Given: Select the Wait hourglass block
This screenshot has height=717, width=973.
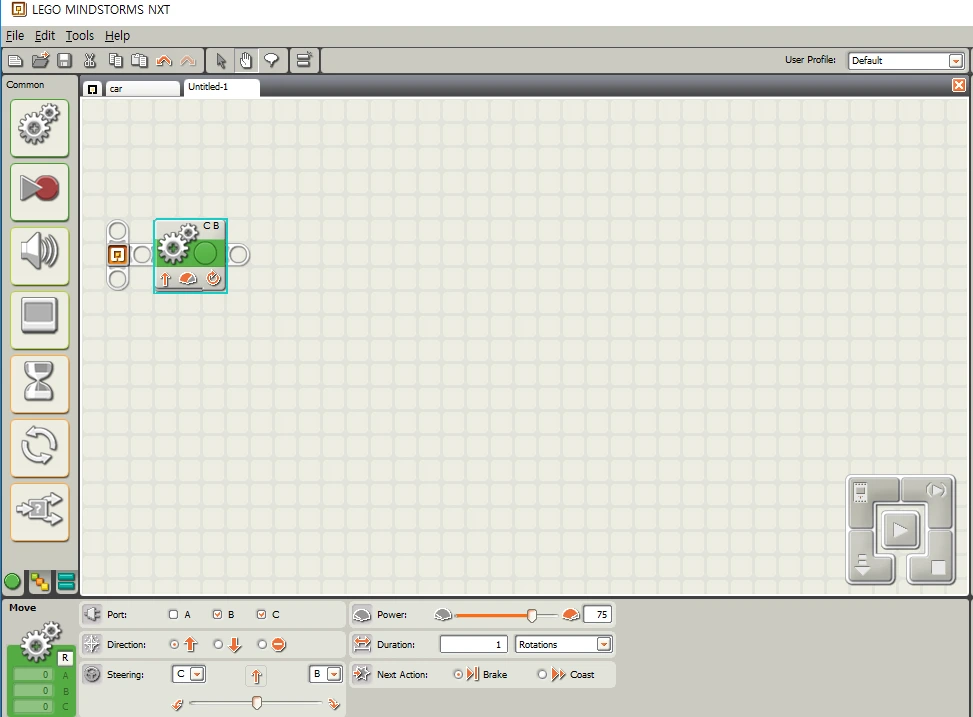Looking at the screenshot, I should (40, 384).
